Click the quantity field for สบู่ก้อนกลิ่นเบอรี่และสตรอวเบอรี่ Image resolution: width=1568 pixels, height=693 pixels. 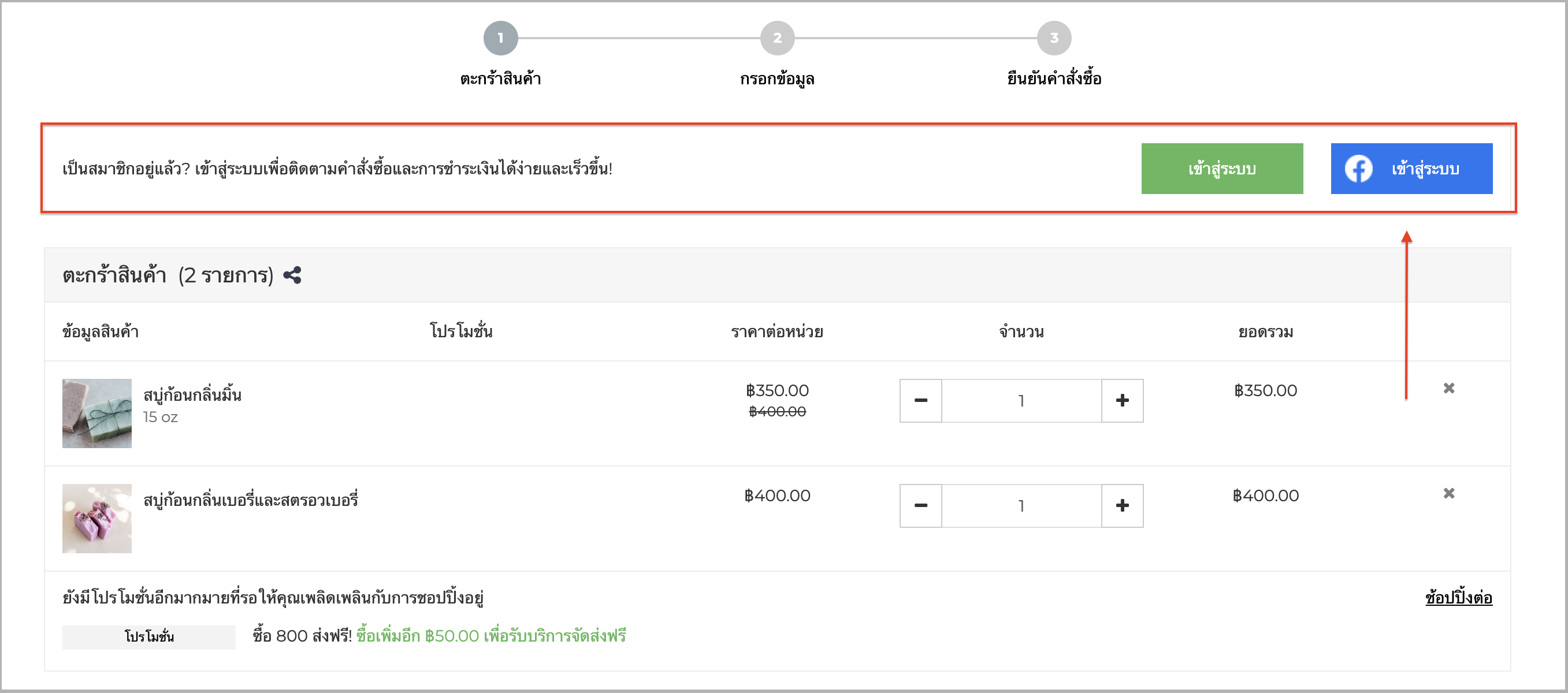tap(1021, 506)
